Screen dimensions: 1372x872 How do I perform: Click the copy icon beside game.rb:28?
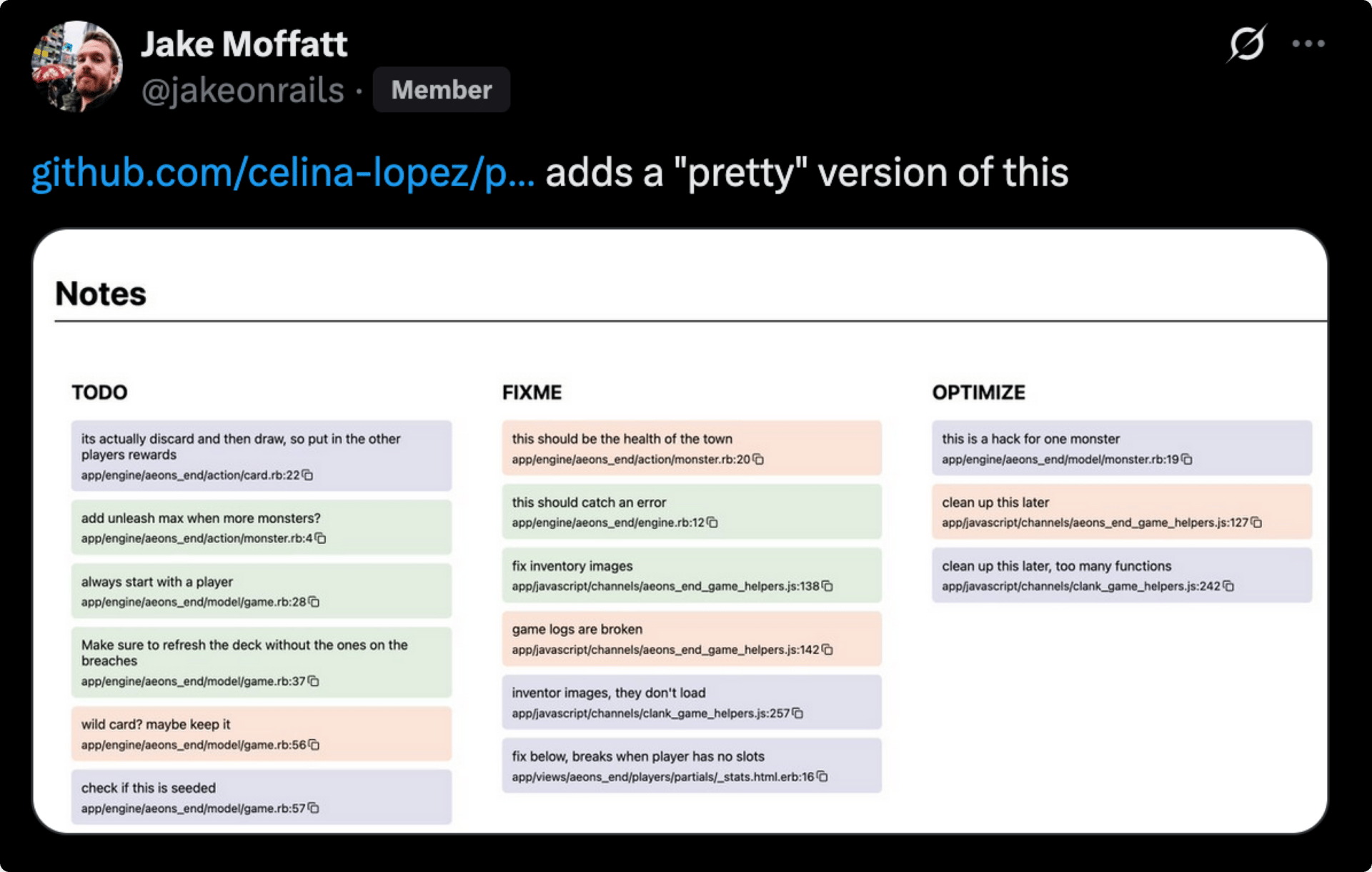[314, 602]
